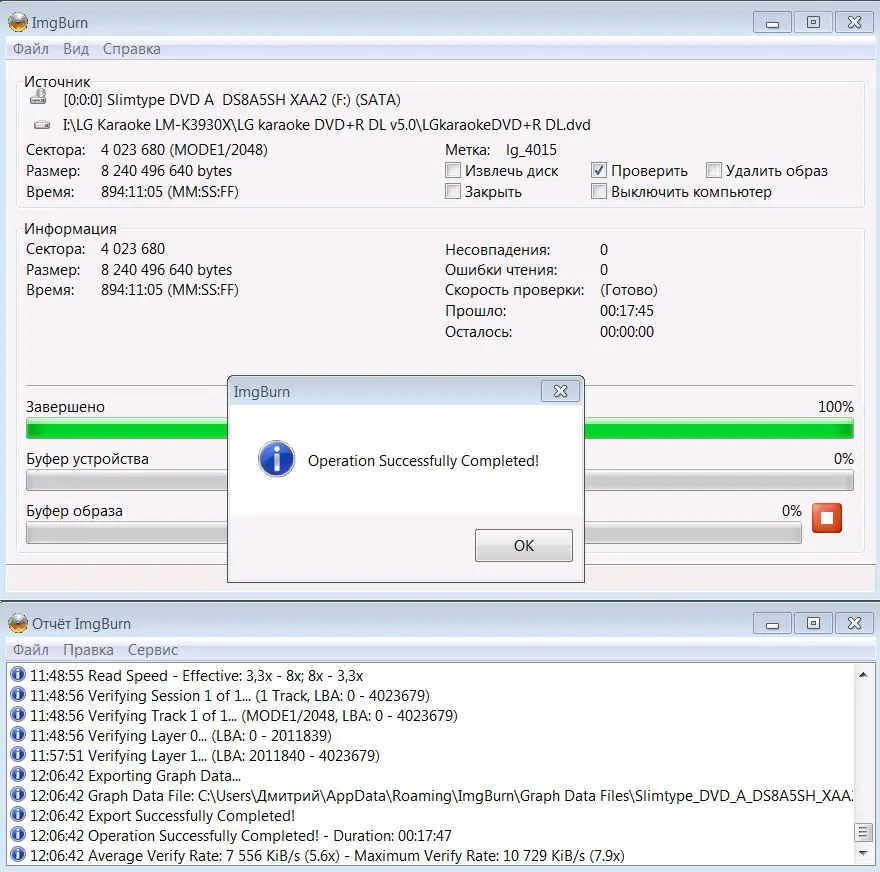Maximize the ImgBurn log window
The height and width of the screenshot is (872, 880).
pos(813,623)
